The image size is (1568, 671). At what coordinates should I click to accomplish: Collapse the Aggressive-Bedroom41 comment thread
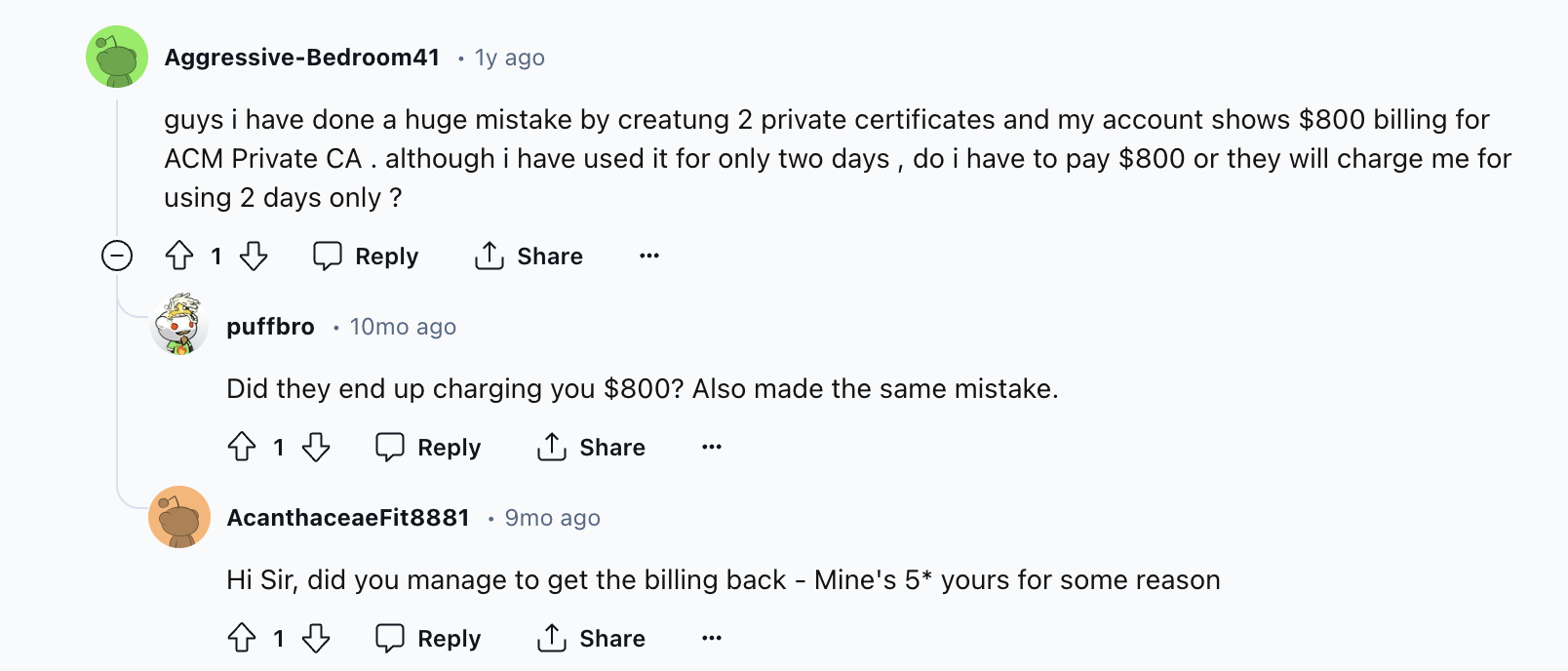[117, 257]
